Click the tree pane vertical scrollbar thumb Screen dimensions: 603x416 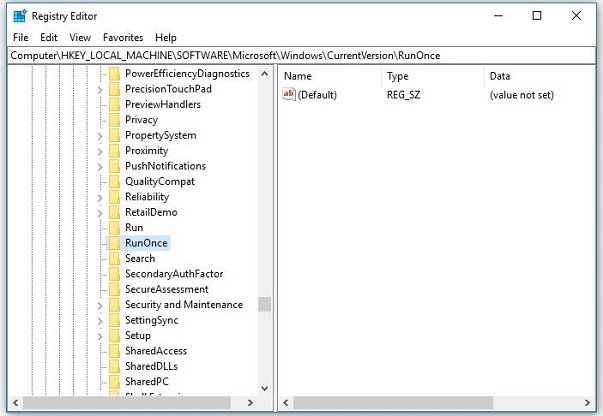[265, 304]
